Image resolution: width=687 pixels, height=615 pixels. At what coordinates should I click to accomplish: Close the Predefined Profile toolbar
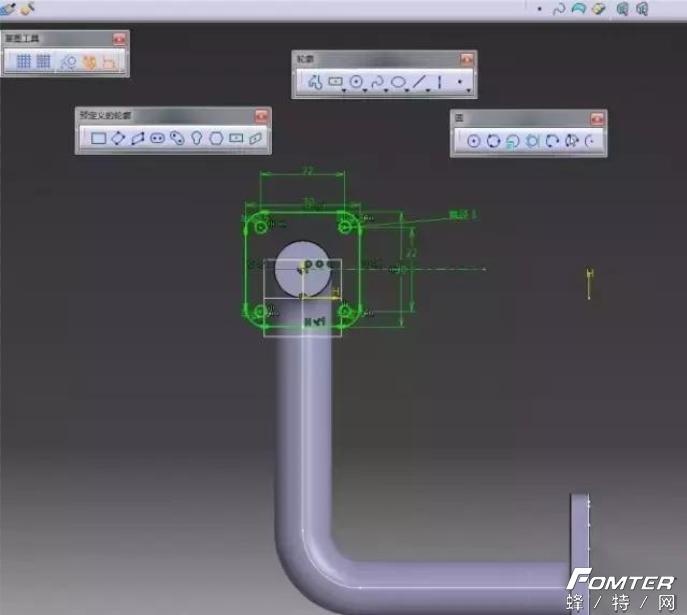click(262, 116)
